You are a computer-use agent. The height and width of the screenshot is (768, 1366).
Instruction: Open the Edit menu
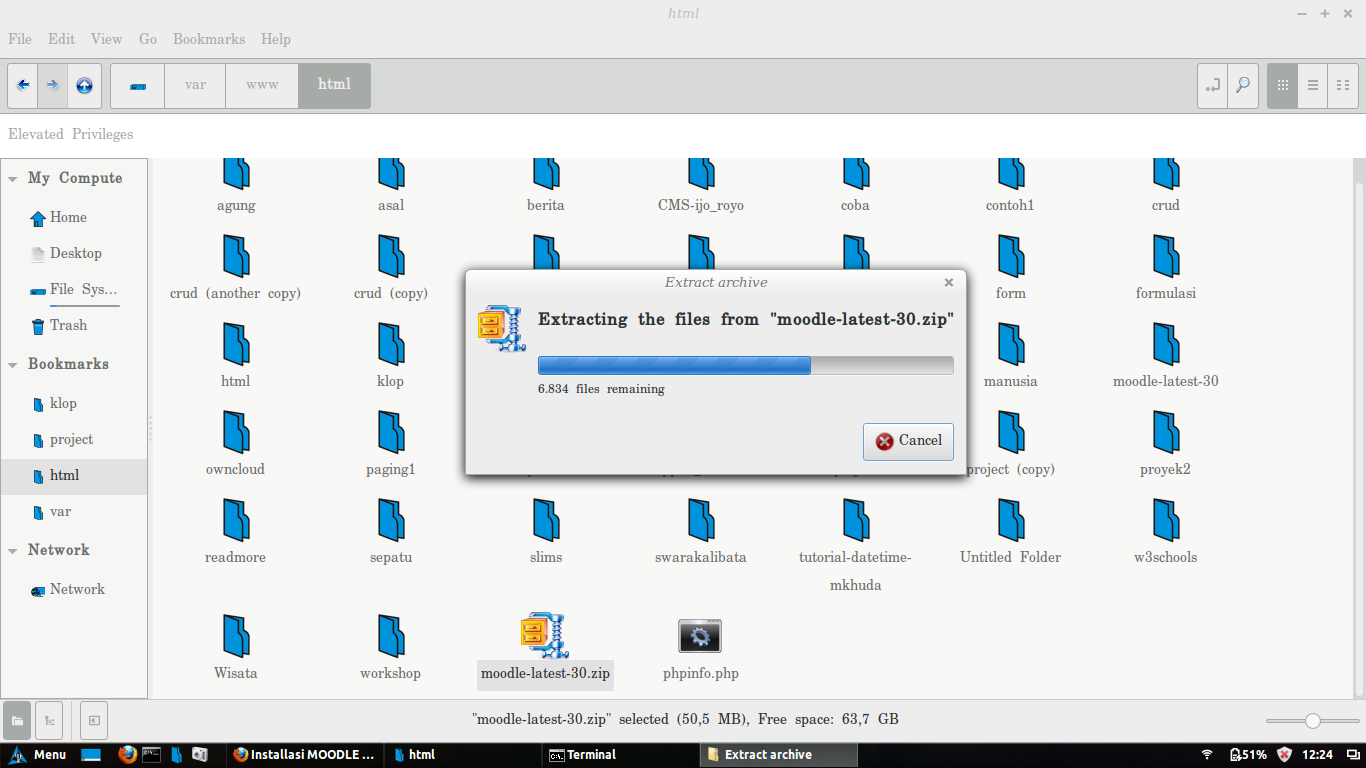(62, 39)
